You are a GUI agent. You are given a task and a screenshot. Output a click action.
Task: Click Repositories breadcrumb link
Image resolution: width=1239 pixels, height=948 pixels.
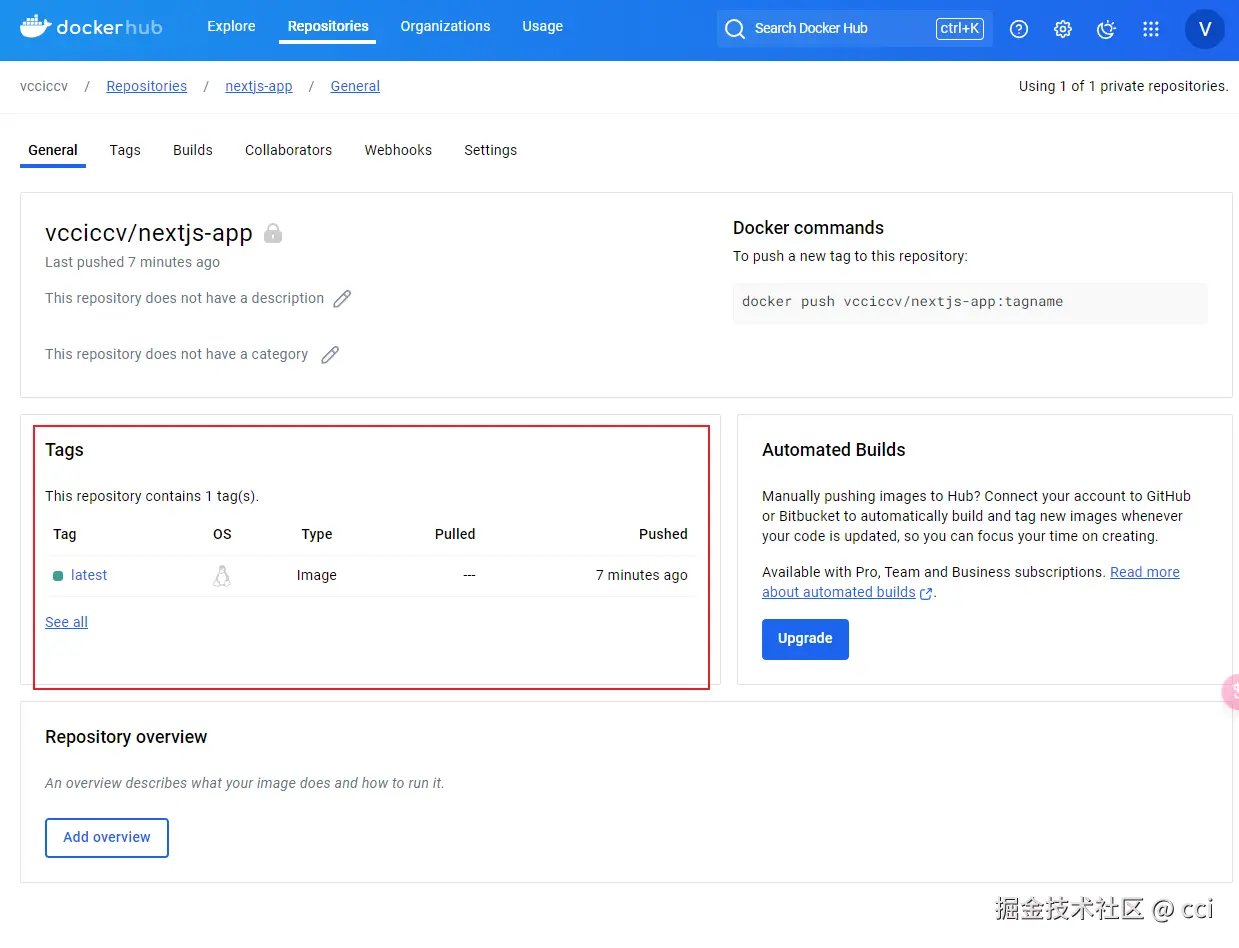pyautogui.click(x=147, y=86)
